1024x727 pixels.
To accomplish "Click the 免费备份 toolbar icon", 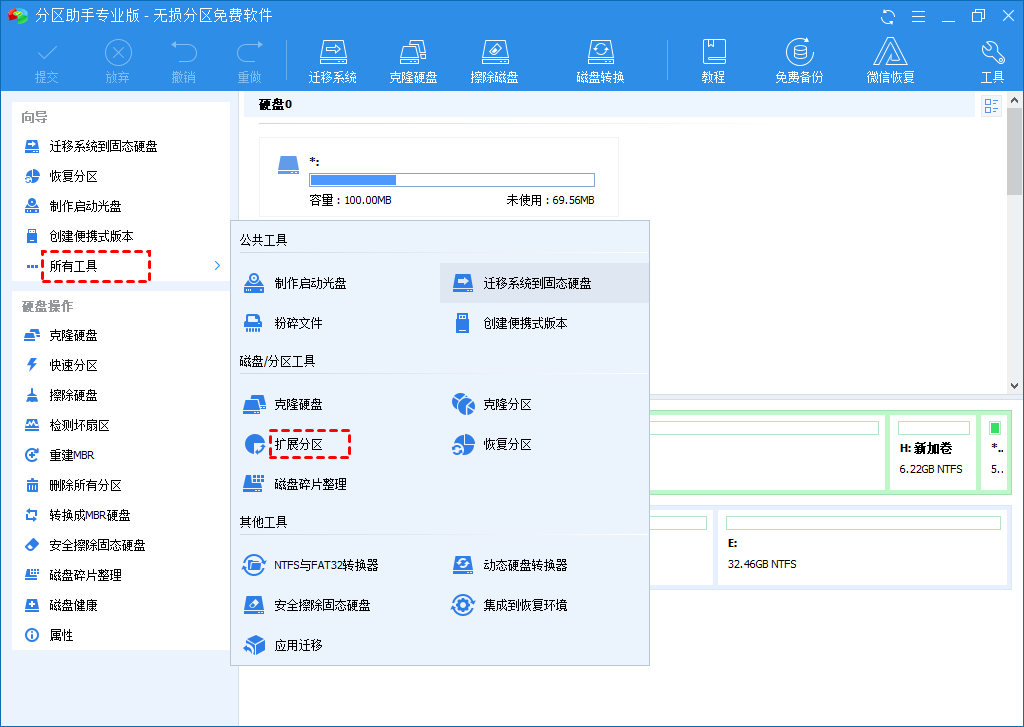I will click(x=799, y=61).
